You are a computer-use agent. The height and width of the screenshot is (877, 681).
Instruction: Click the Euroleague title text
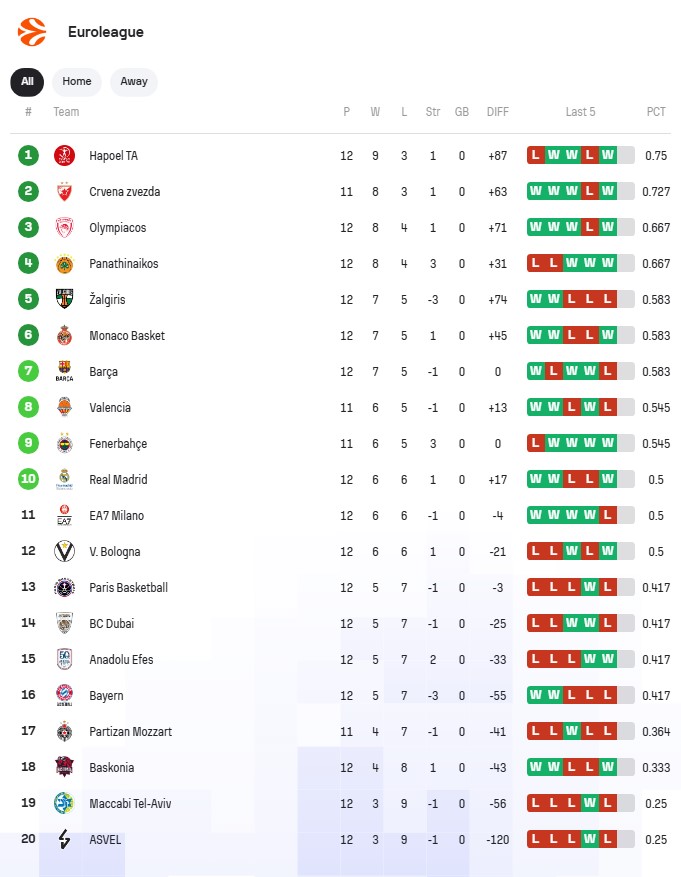(106, 32)
